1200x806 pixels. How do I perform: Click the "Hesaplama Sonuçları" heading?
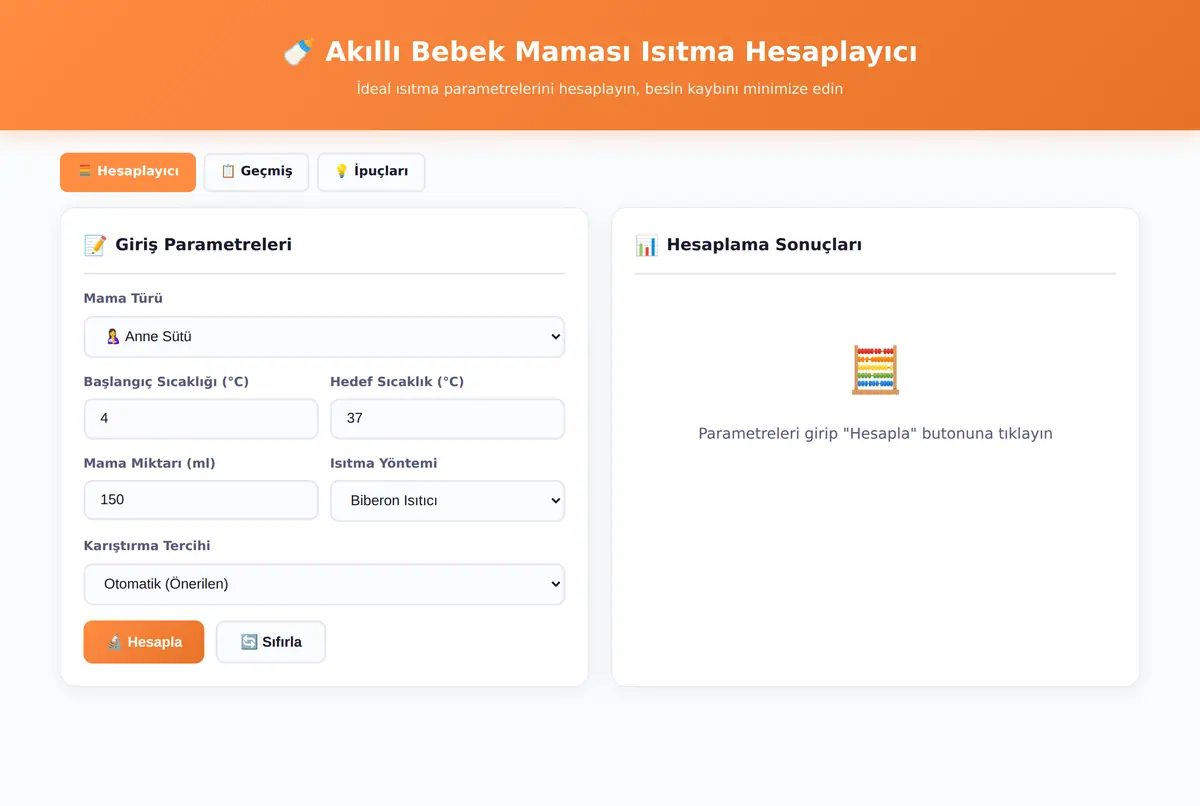coord(764,245)
